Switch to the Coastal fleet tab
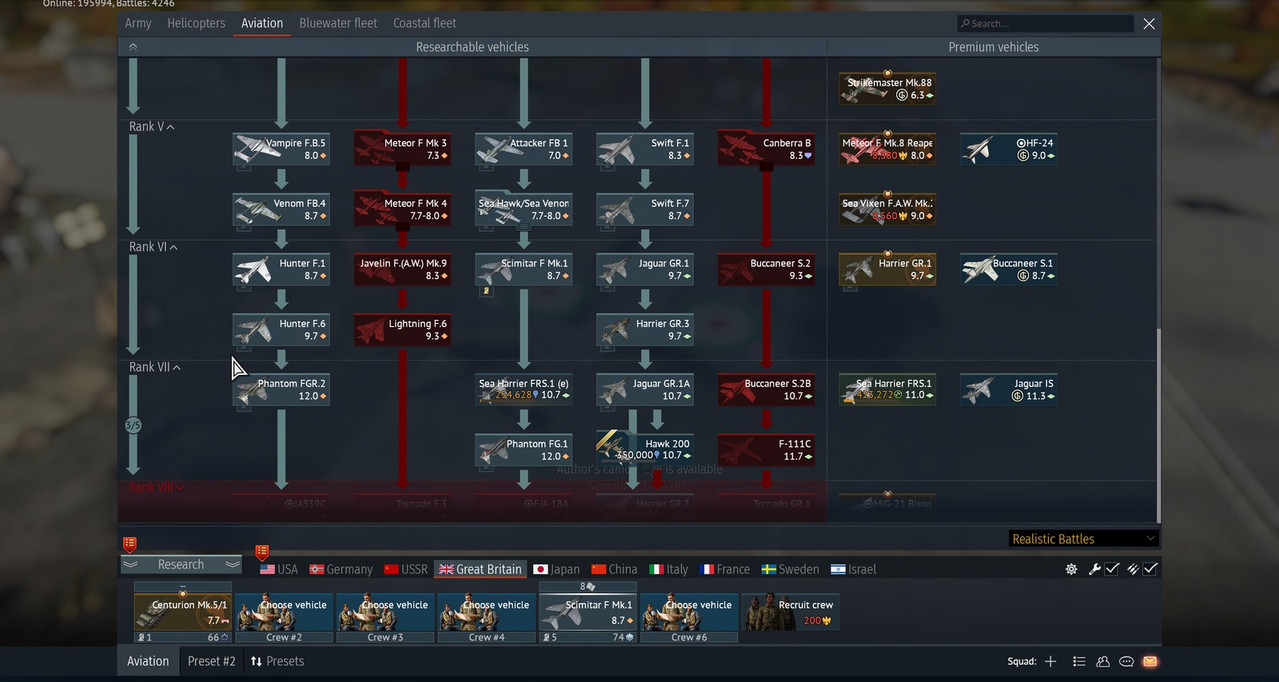The width and height of the screenshot is (1279, 682). click(424, 23)
